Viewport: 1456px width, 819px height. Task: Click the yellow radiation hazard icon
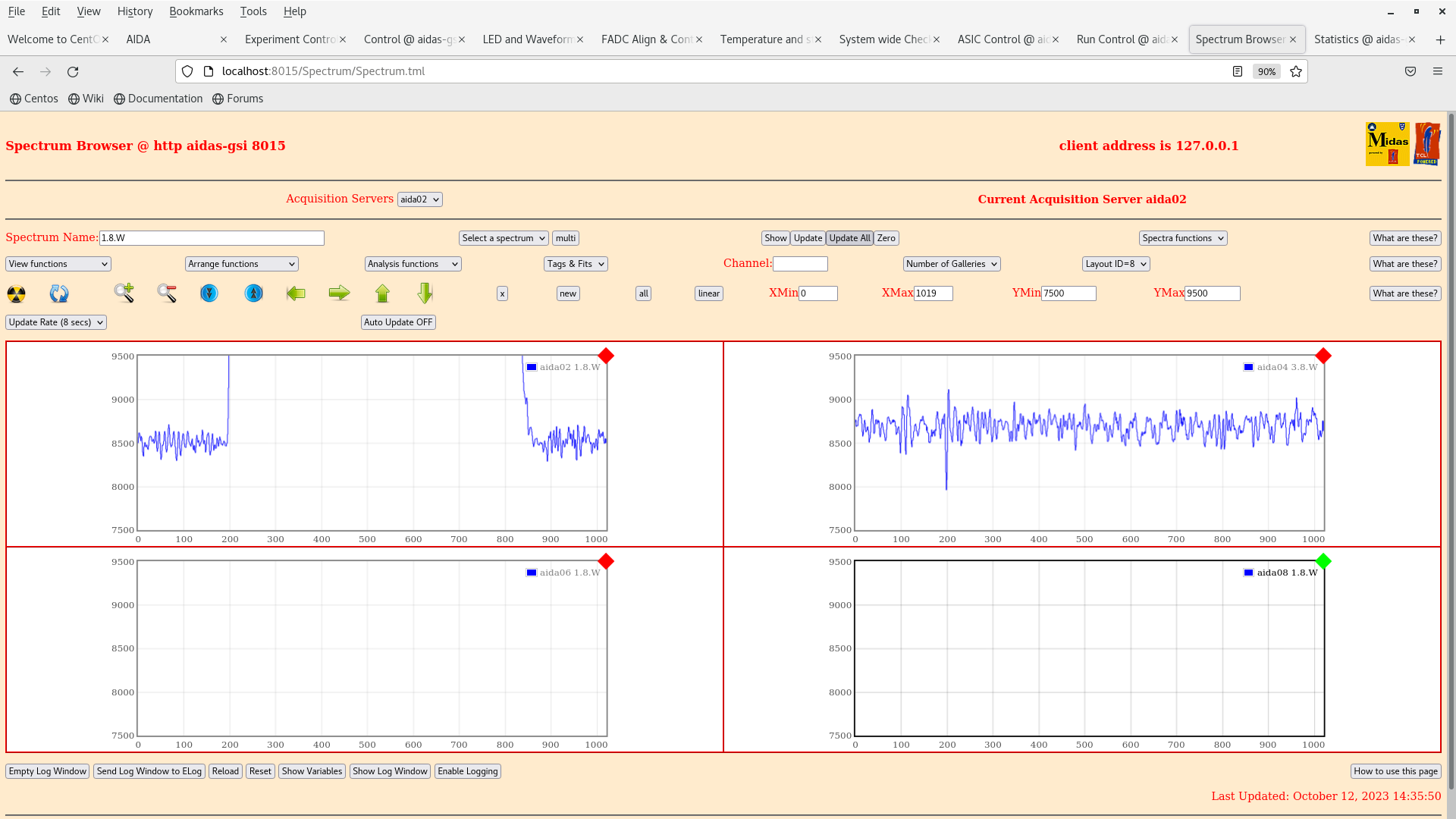[16, 293]
